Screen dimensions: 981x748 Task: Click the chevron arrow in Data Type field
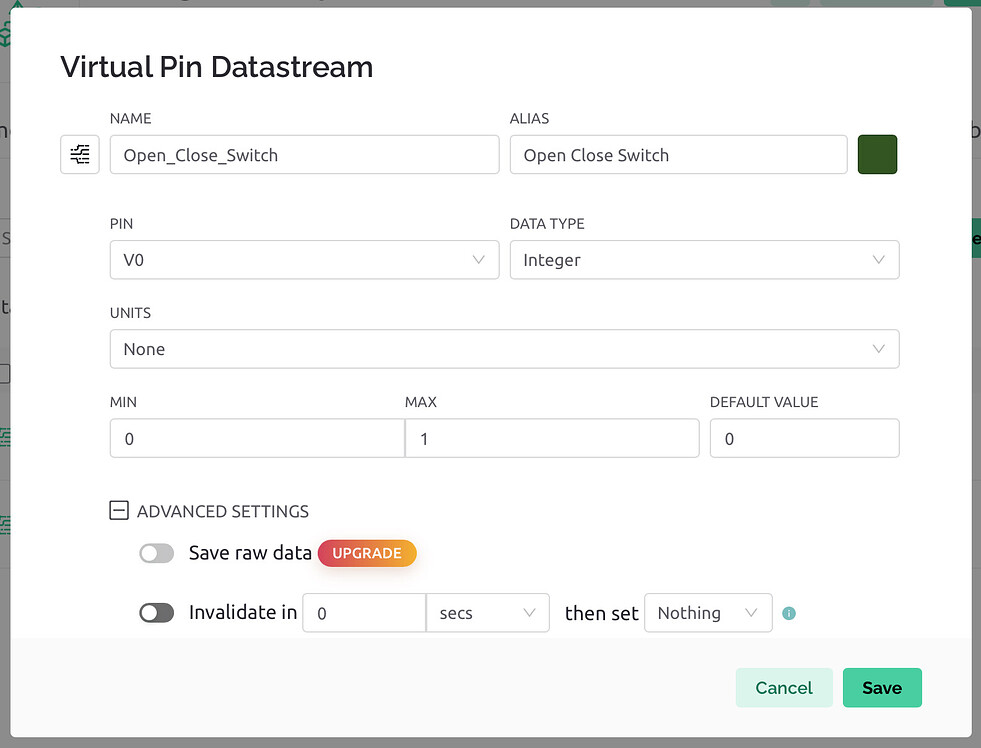(878, 260)
